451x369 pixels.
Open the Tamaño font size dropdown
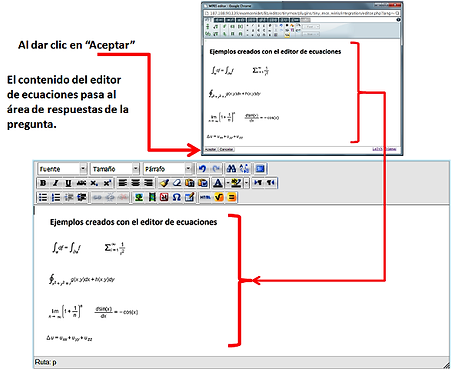point(115,169)
